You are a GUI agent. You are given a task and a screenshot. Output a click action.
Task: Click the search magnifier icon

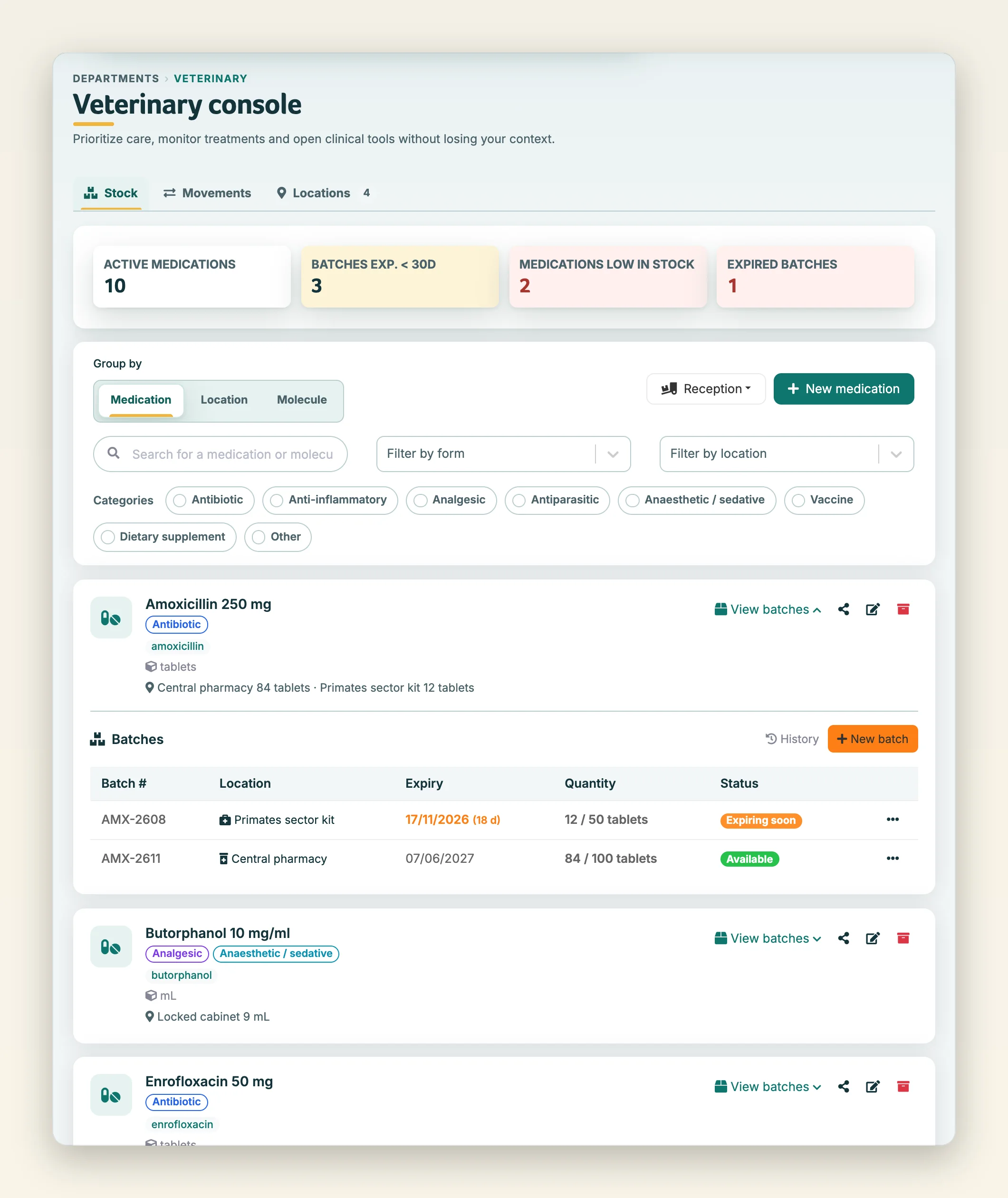coord(114,453)
